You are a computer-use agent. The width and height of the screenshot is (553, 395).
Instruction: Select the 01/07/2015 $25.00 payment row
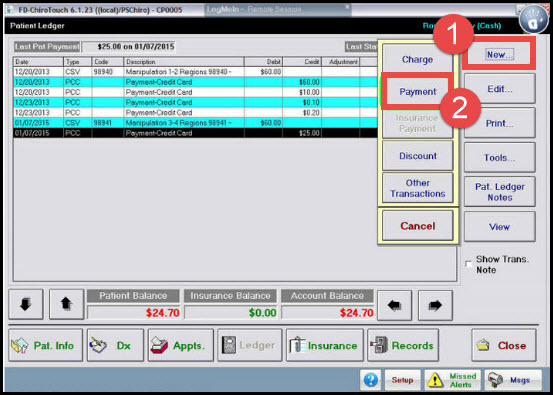pyautogui.click(x=195, y=133)
